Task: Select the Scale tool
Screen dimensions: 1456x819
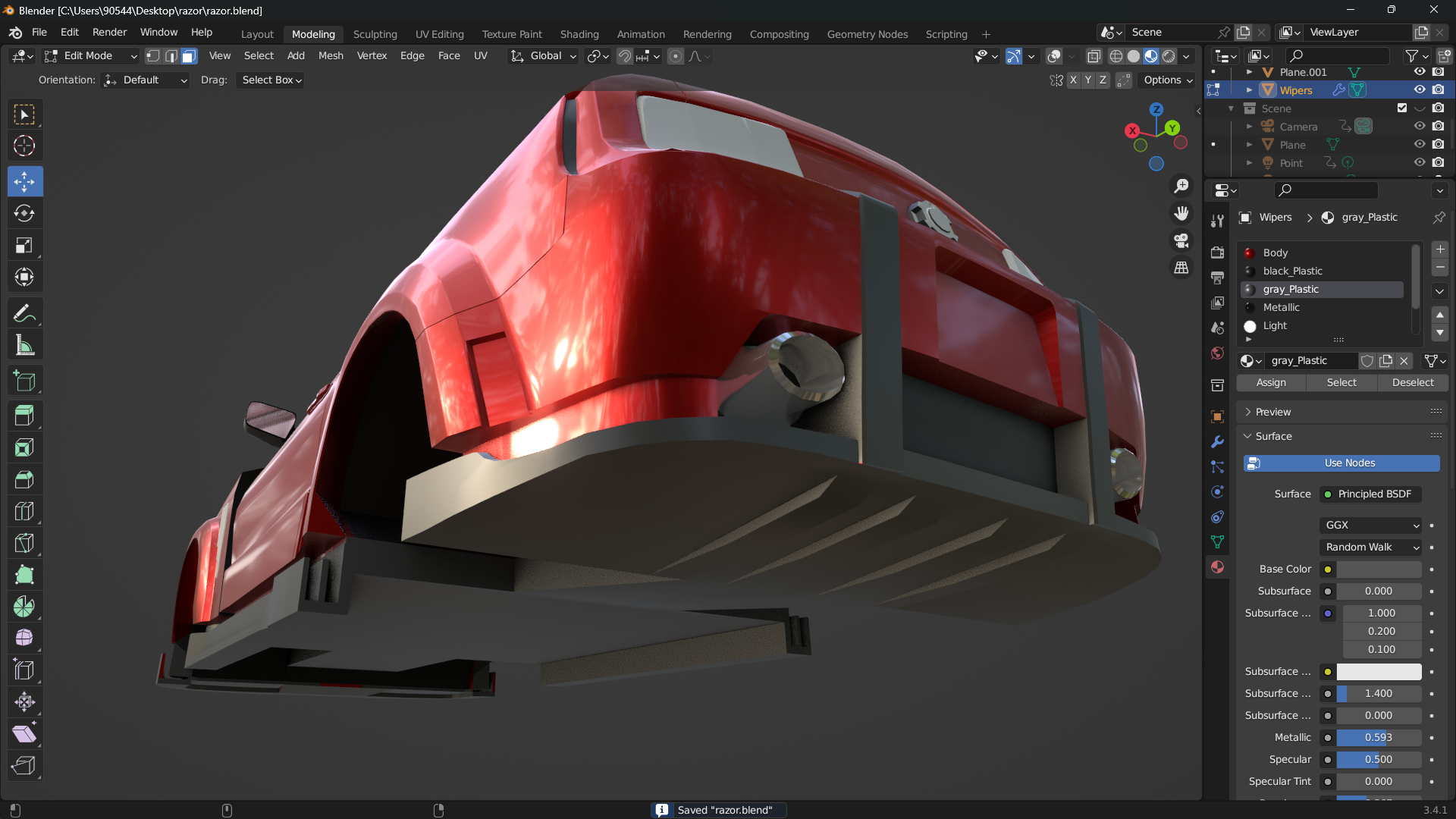Action: (x=24, y=246)
